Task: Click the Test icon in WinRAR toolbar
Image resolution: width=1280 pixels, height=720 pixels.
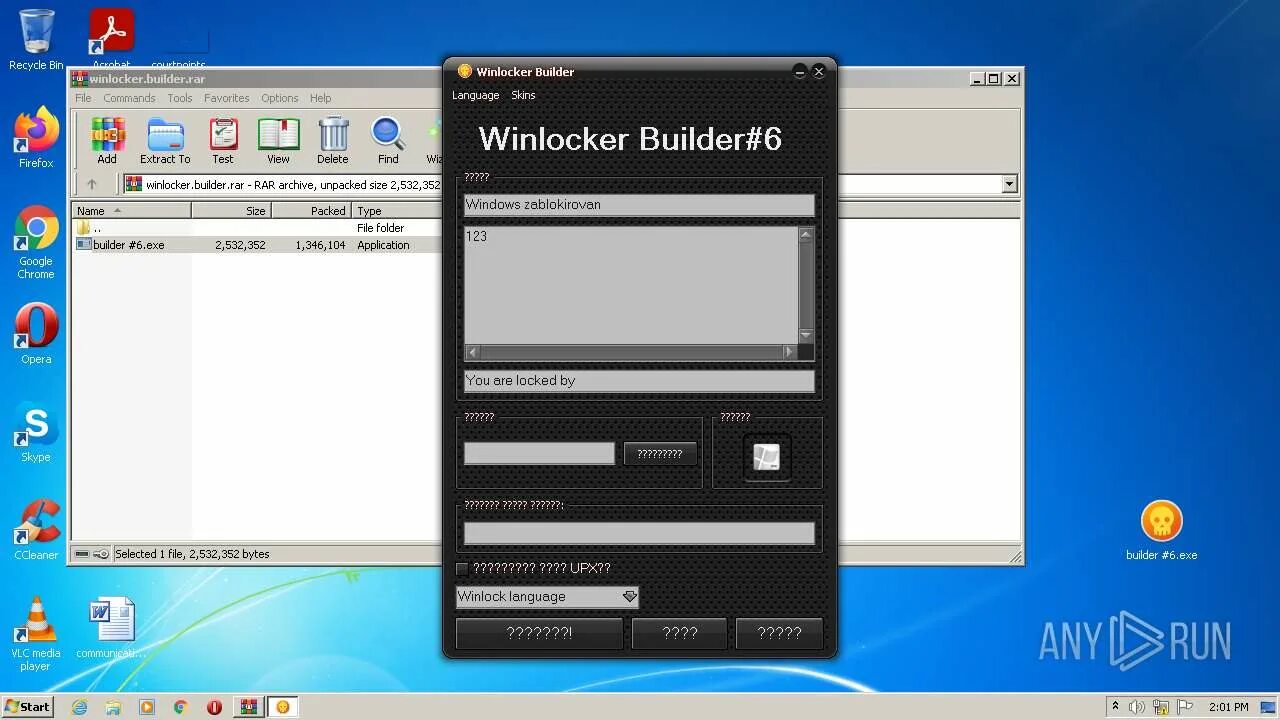Action: (x=223, y=141)
